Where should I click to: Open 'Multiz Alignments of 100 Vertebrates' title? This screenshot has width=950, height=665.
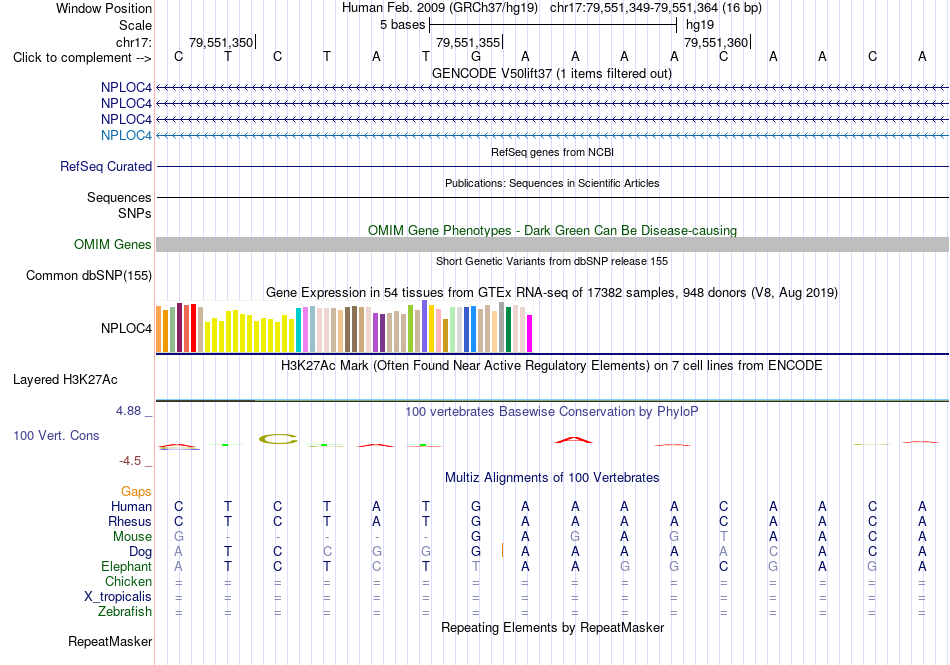click(552, 477)
